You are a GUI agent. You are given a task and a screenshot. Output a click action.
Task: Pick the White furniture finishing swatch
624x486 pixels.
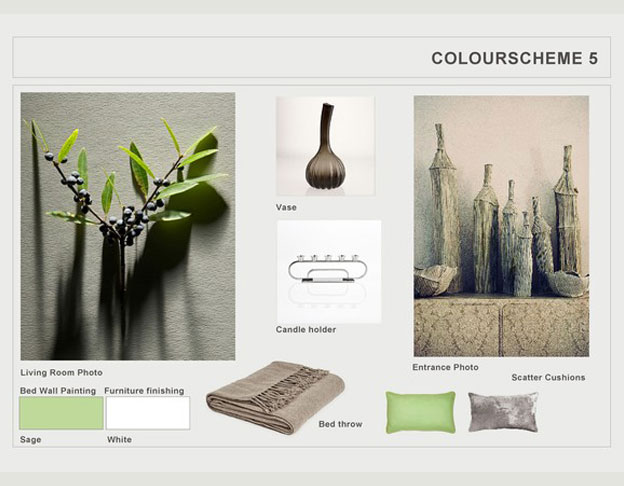coord(148,413)
